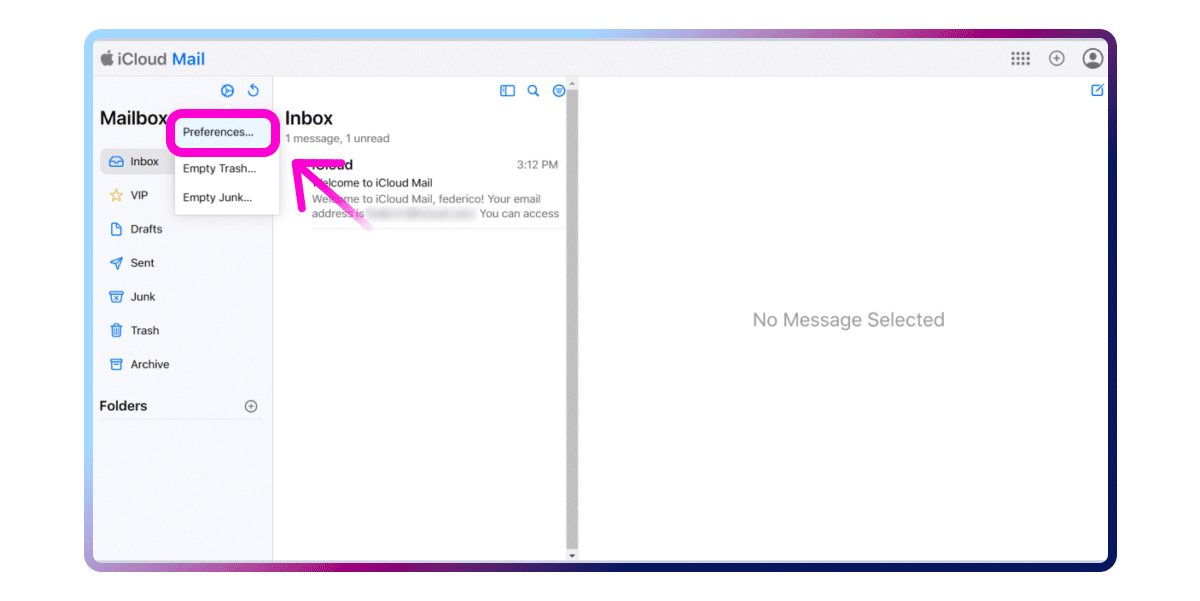The height and width of the screenshot is (601, 1200).
Task: Click the message list scrollbar track
Action: (x=572, y=320)
